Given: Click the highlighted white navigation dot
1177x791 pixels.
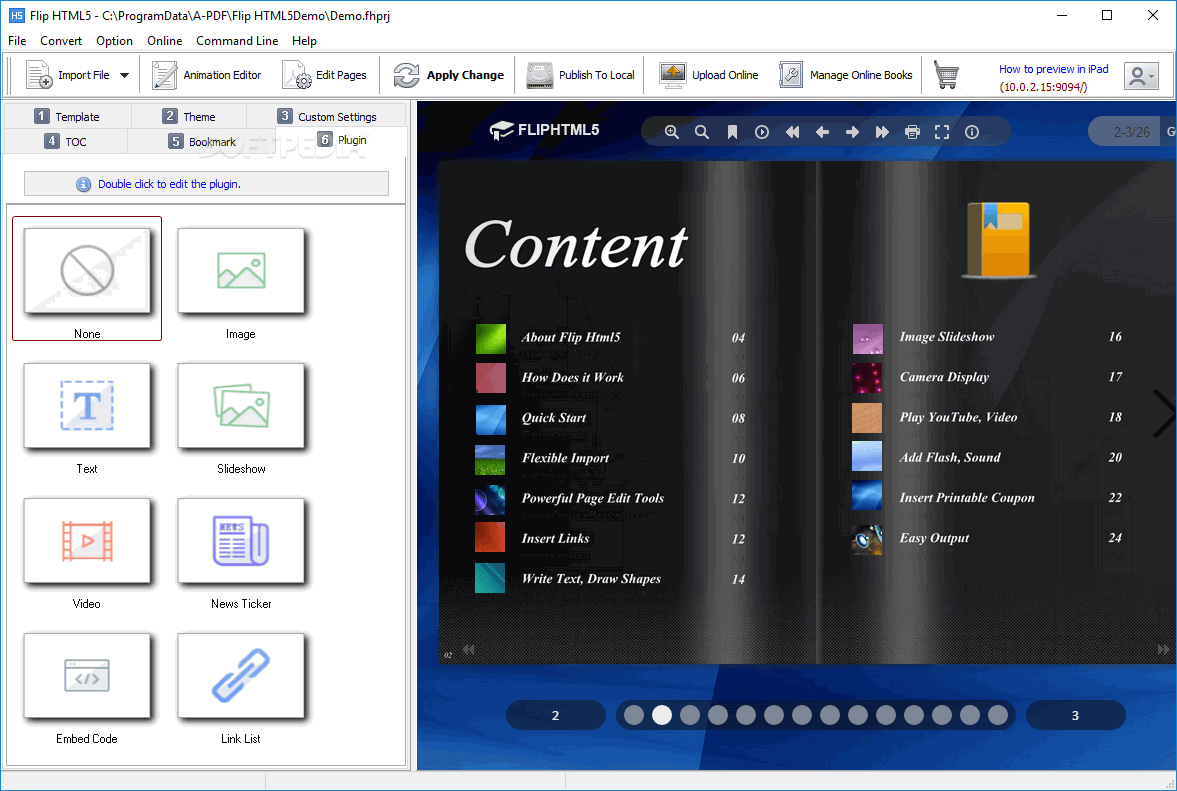Looking at the screenshot, I should pyautogui.click(x=662, y=715).
